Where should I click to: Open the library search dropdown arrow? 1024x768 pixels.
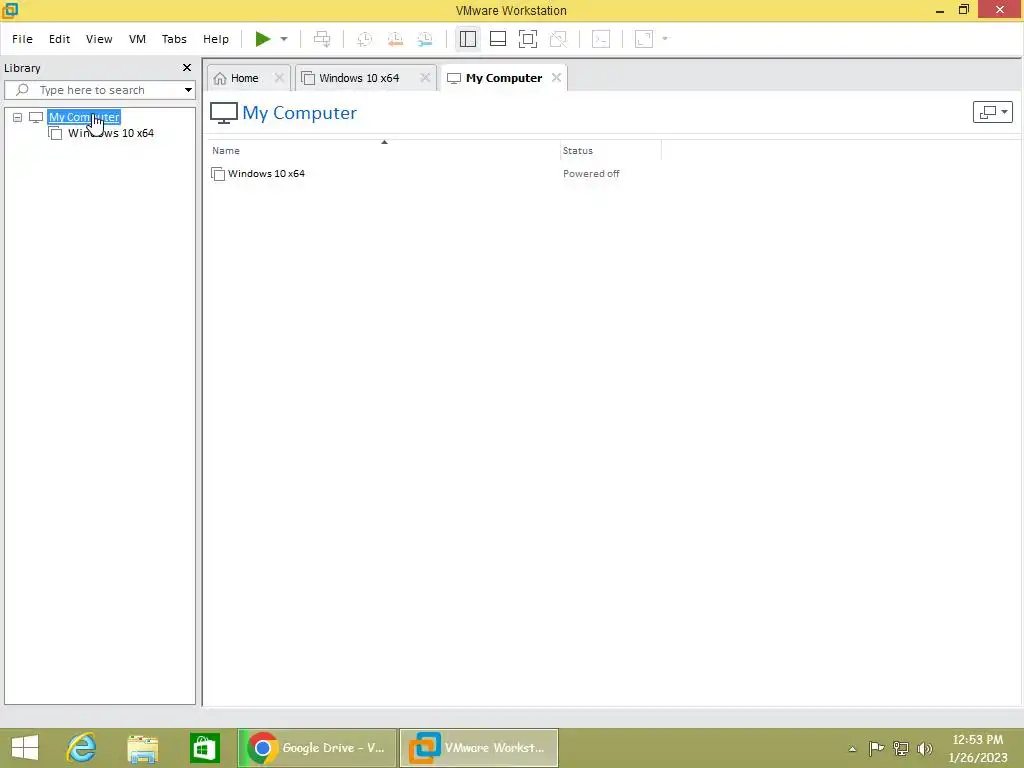(x=188, y=90)
